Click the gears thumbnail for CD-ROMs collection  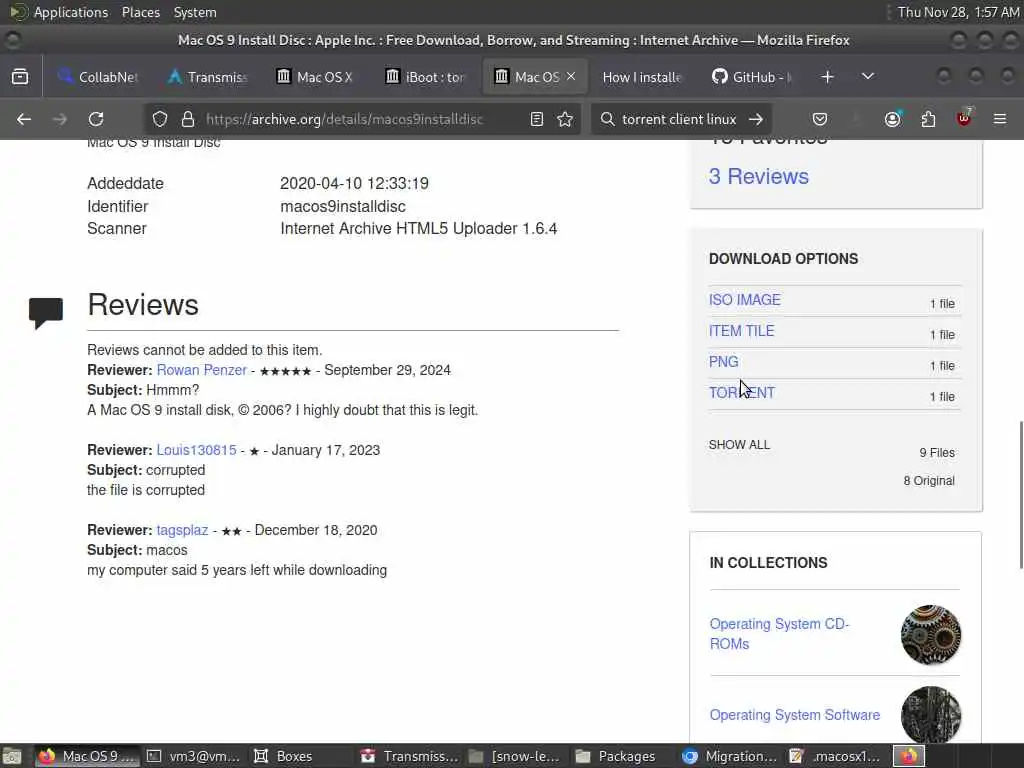point(931,635)
